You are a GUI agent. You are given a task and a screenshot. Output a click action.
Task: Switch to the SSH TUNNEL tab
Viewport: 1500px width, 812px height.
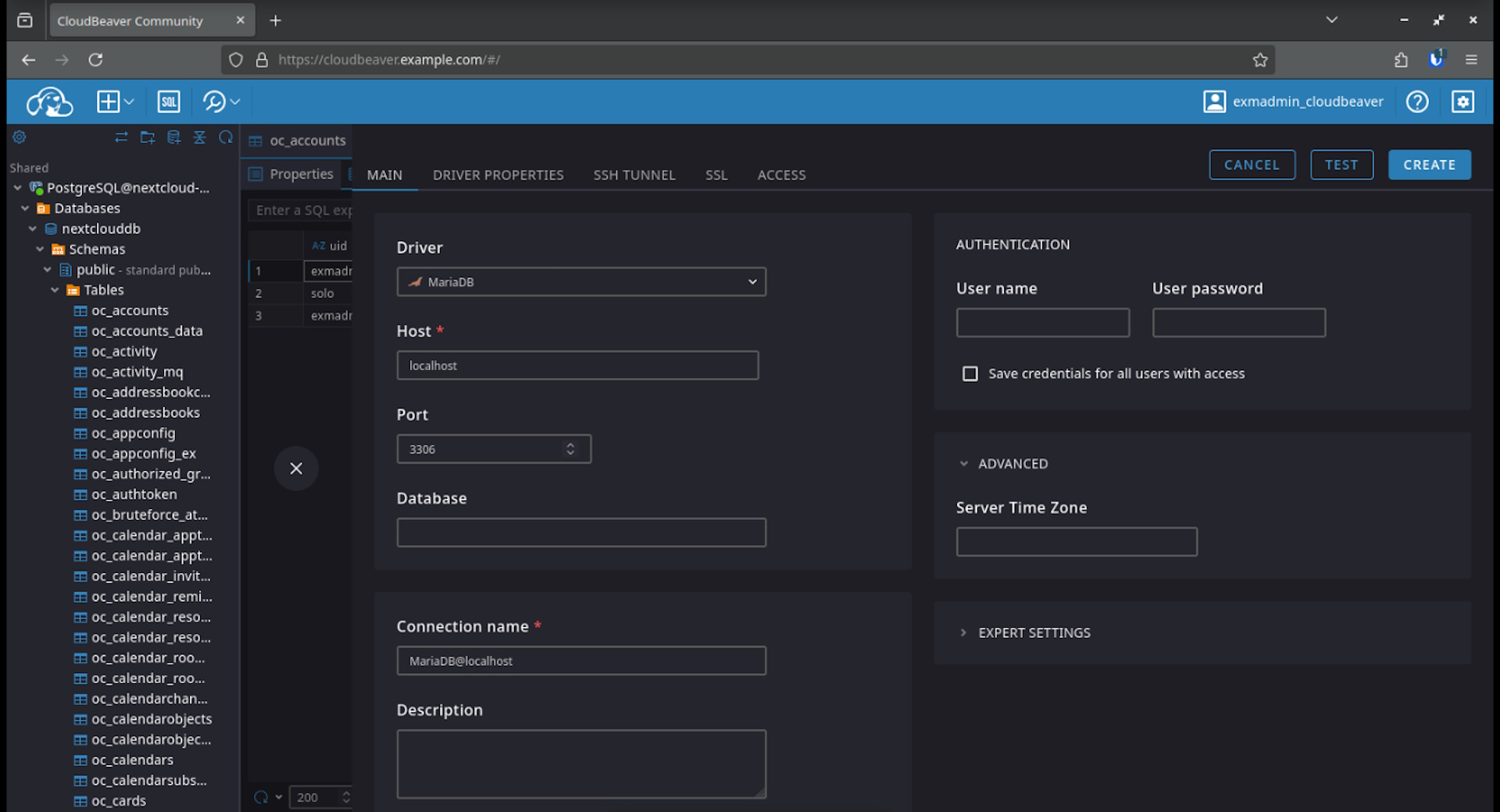[634, 175]
